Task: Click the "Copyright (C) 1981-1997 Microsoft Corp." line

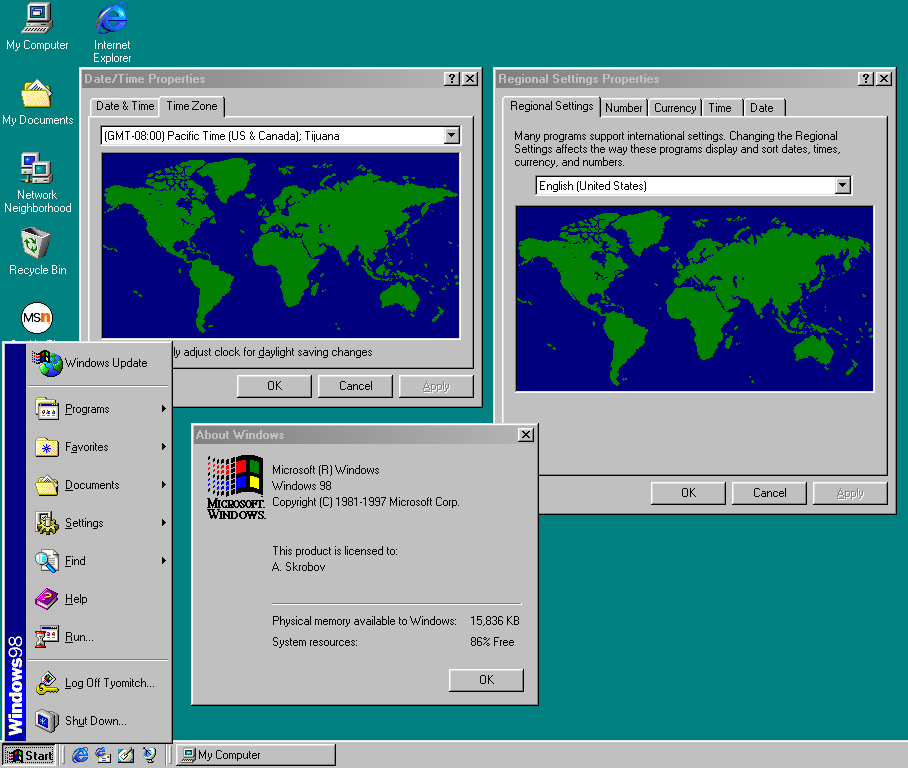Action: click(x=366, y=502)
